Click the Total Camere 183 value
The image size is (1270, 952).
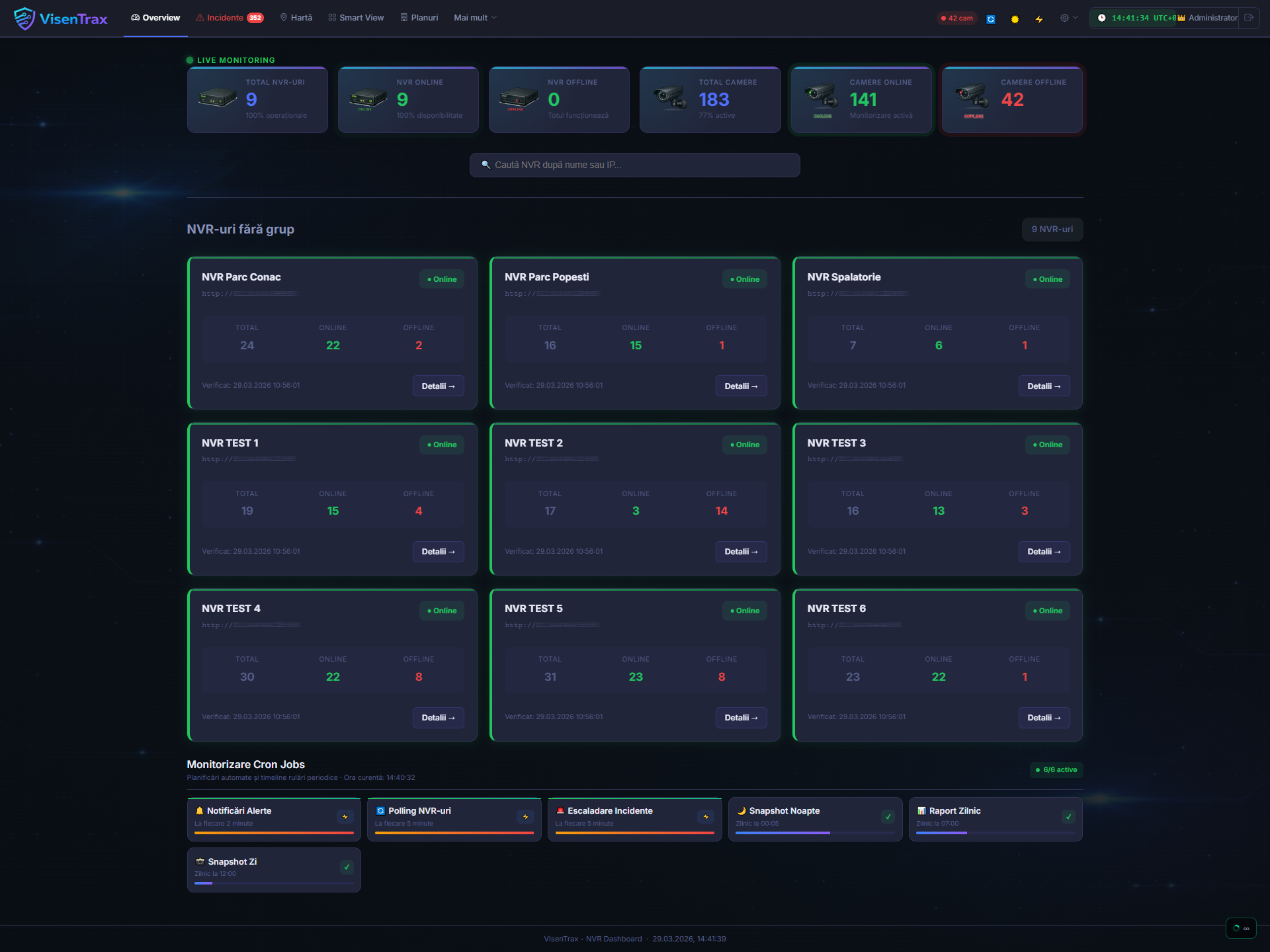pyautogui.click(x=714, y=100)
